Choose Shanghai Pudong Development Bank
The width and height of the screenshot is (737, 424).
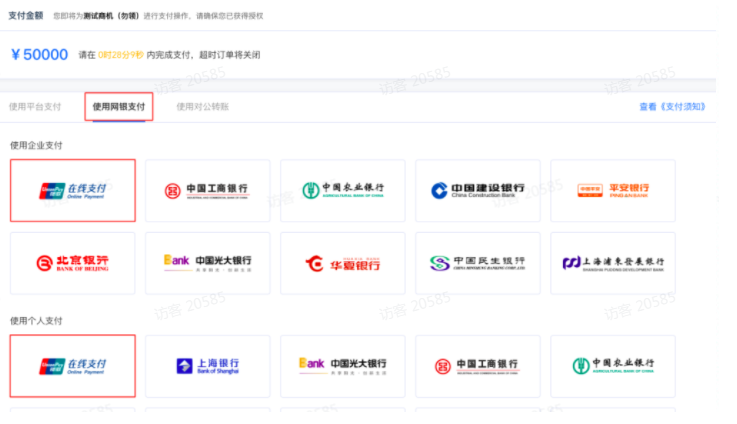pos(613,263)
